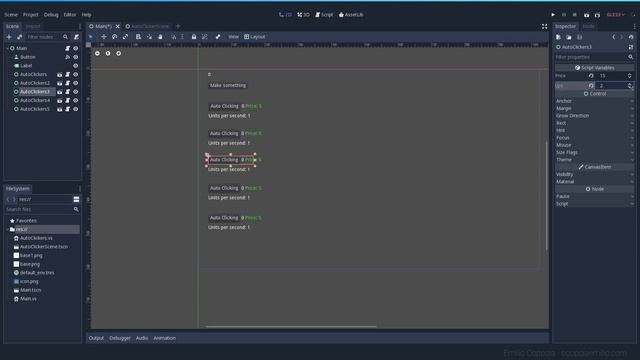Hide the Label node
Image resolution: width=640 pixels, height=360 pixels.
point(76,66)
